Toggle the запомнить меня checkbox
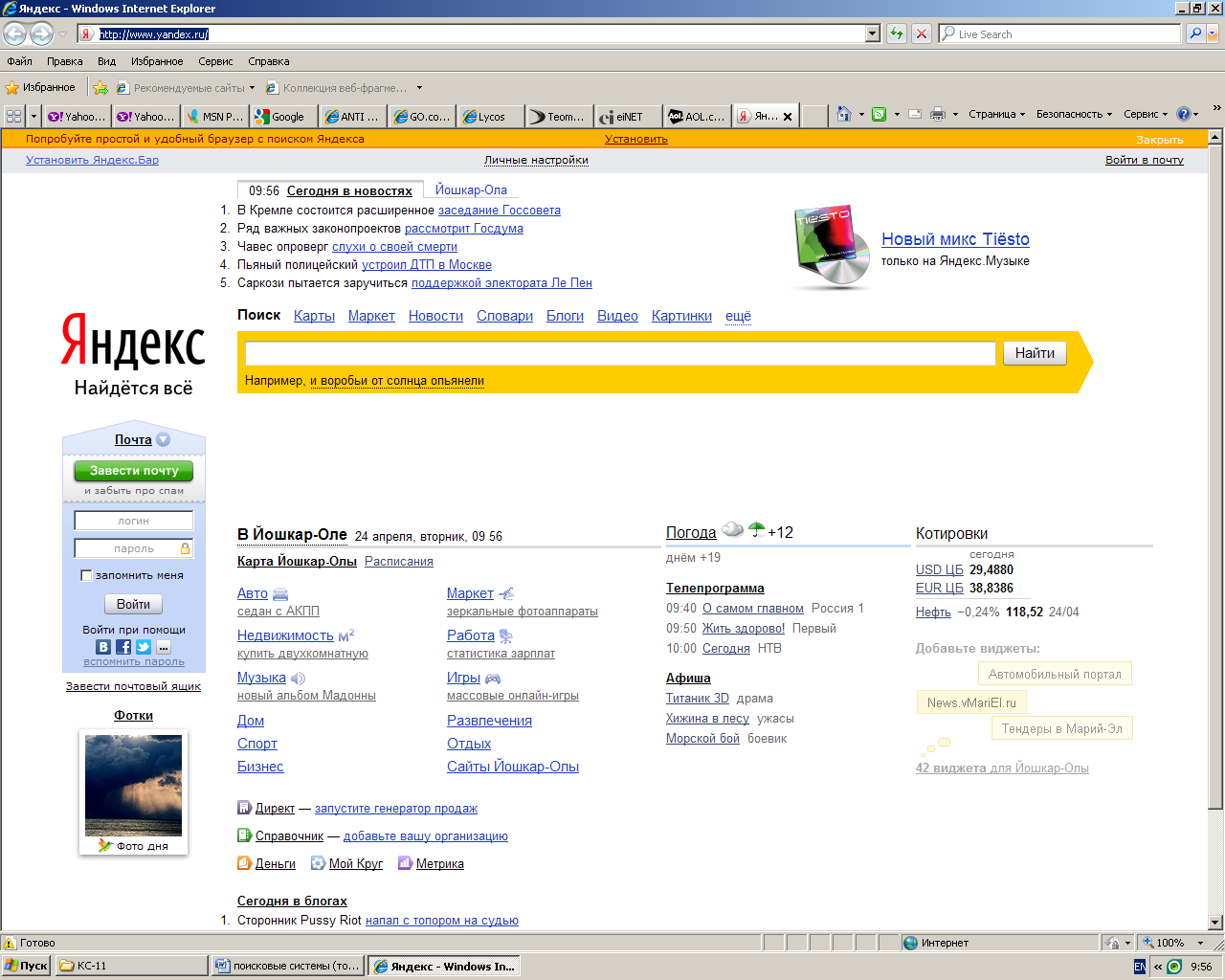 point(86,575)
